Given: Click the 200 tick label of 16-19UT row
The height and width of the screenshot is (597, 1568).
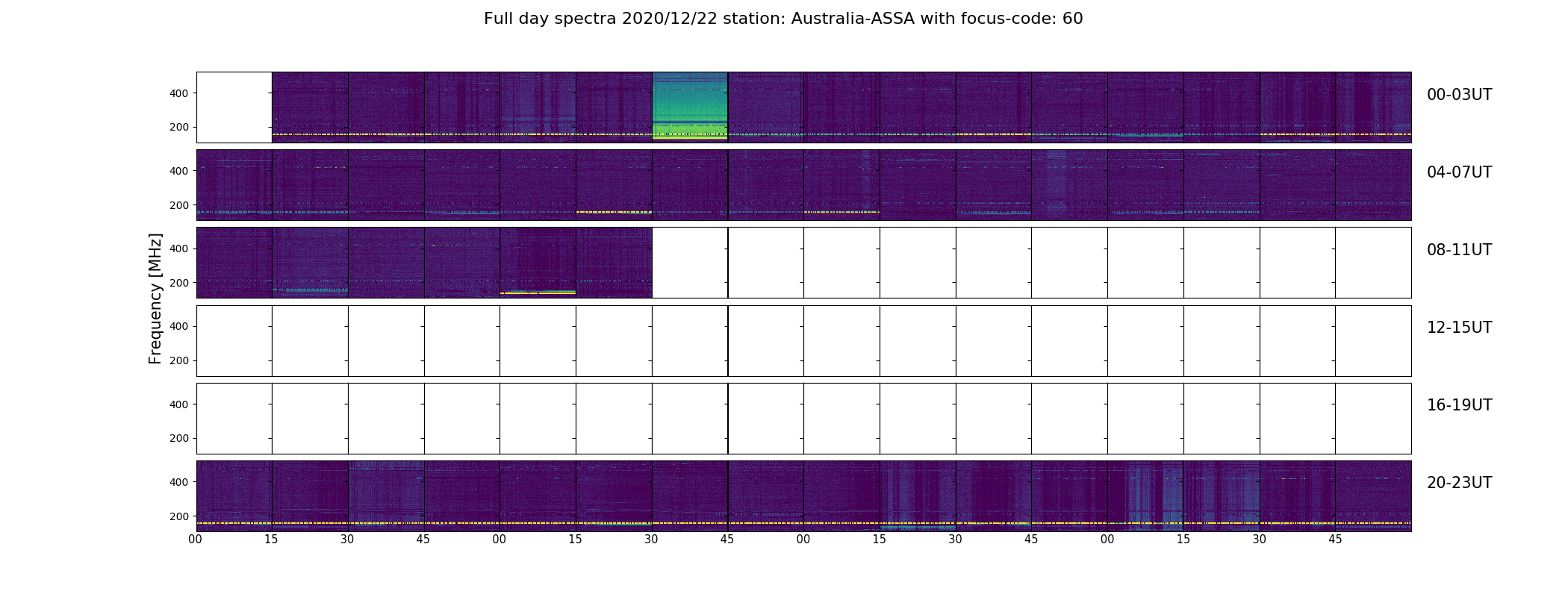Looking at the screenshot, I should [179, 438].
